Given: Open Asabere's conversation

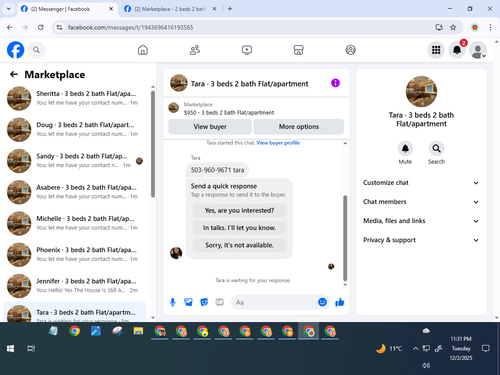Looking at the screenshot, I should [75, 192].
